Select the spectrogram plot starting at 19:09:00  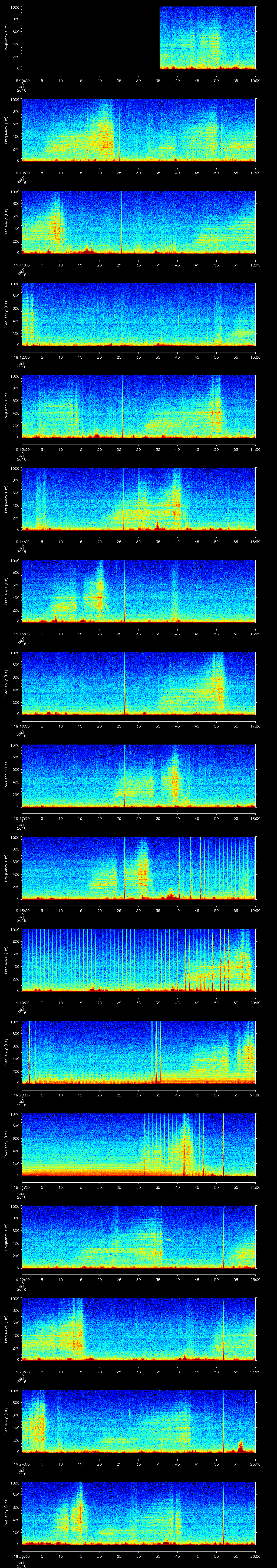click(x=139, y=38)
